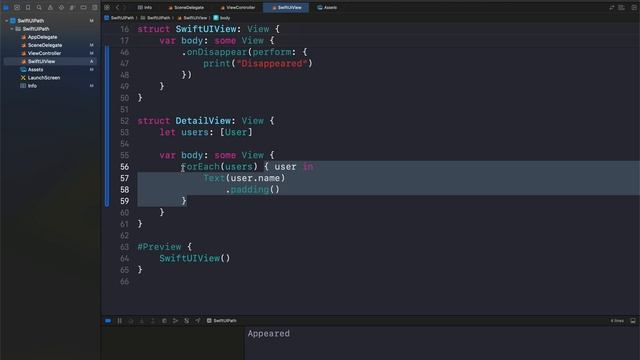
Task: Collapse the SwiftUIPath group folder
Action: (12, 29)
